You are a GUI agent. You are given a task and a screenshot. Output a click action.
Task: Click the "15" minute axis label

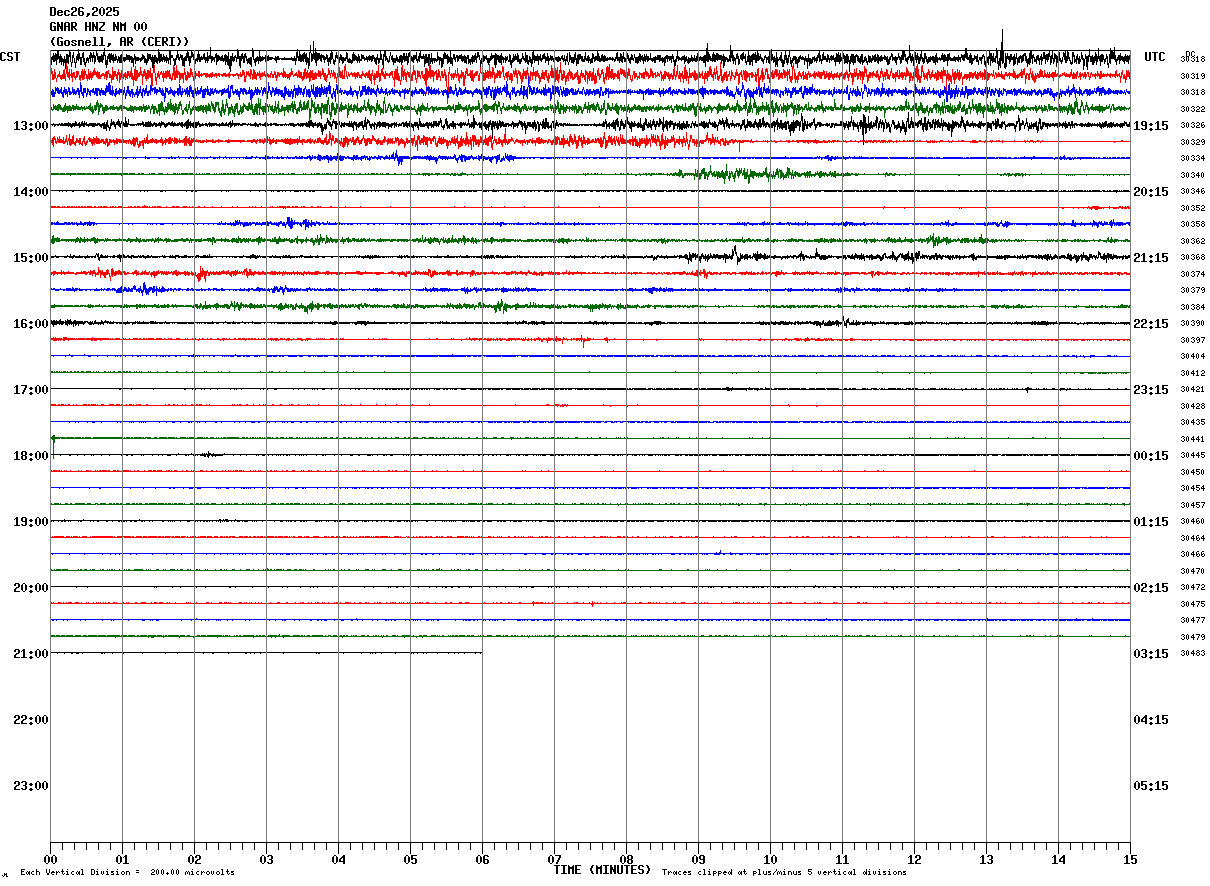point(1130,860)
